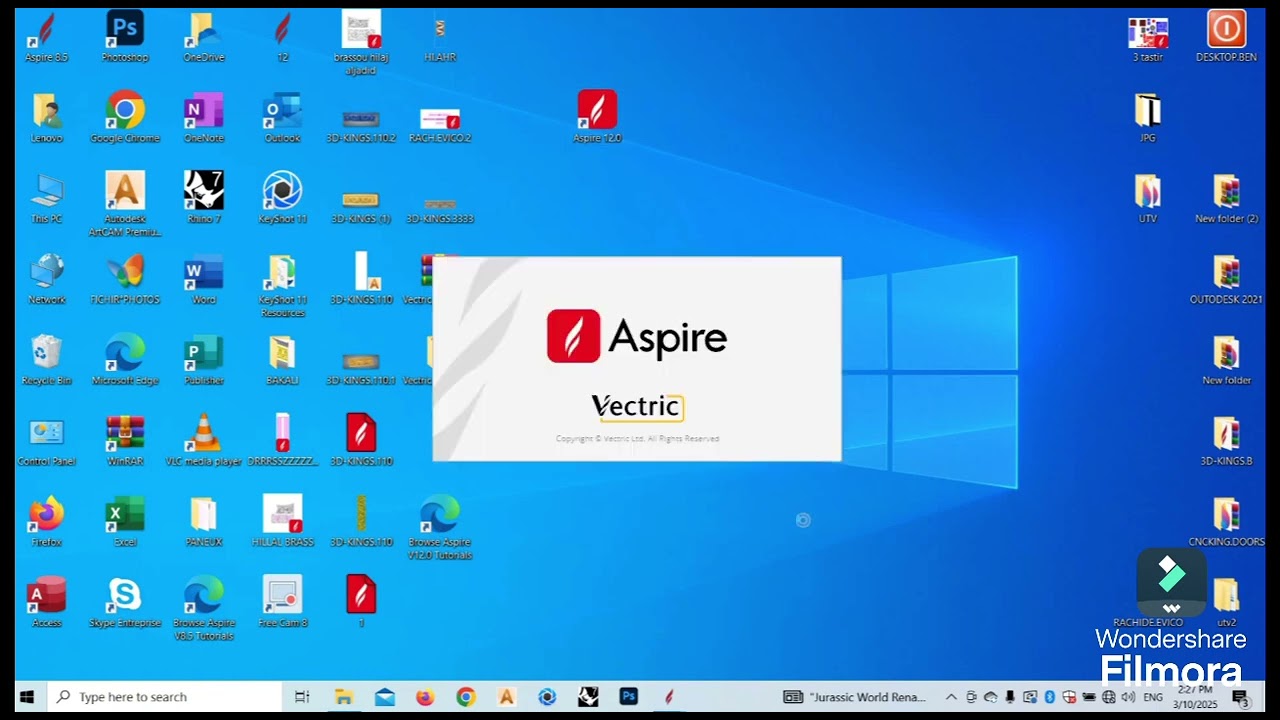The height and width of the screenshot is (720, 1280).
Task: Select the 3D-KINGS.B archive on the desktop
Action: click(1226, 441)
